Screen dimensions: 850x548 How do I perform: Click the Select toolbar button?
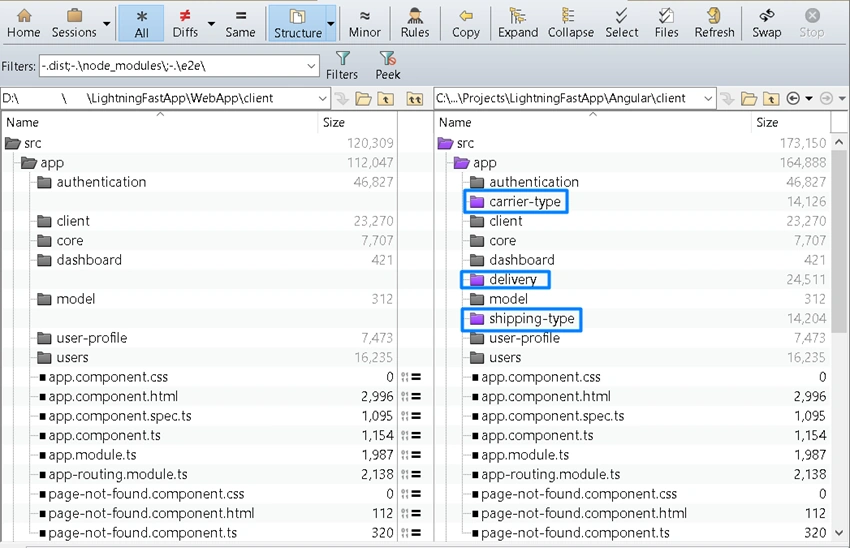tap(622, 23)
